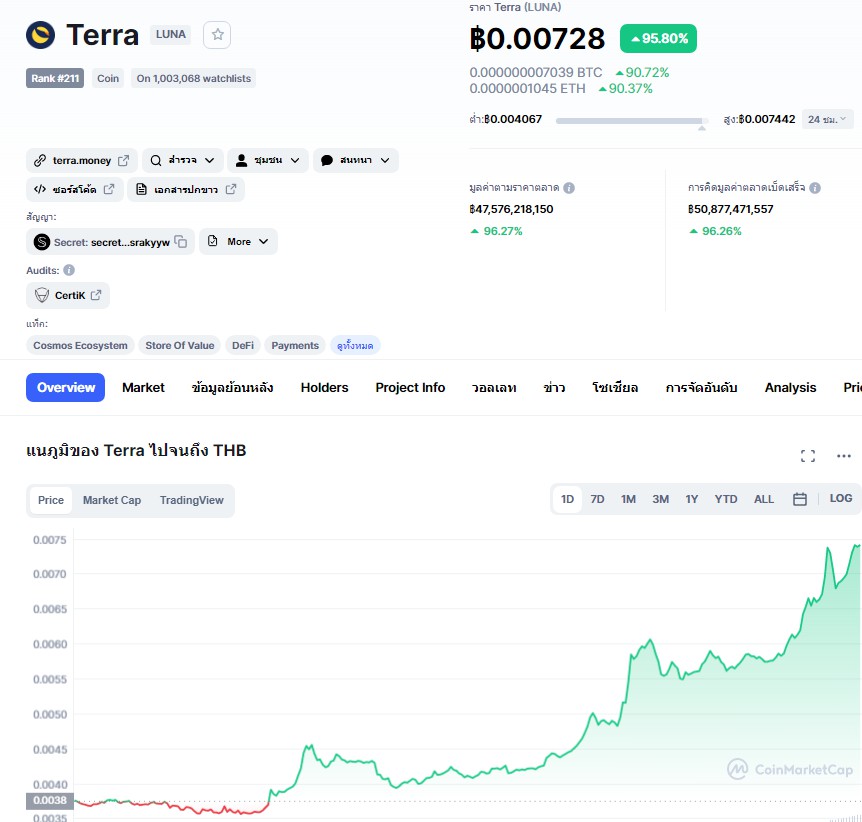862x822 pixels.
Task: Open the historical data tab
Action: click(x=233, y=388)
